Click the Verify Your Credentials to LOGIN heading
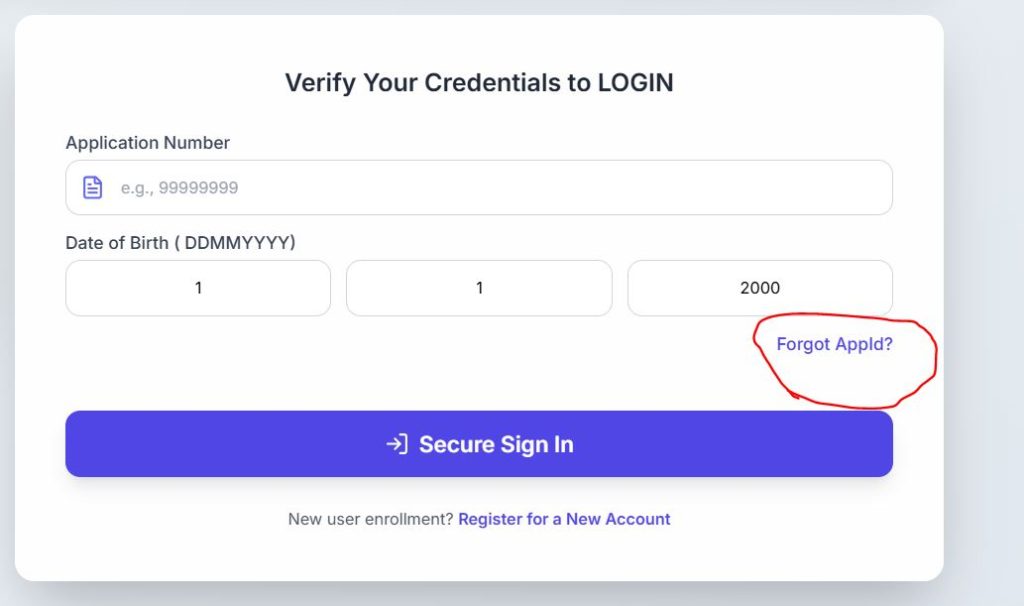The width and height of the screenshot is (1024, 606). tap(479, 82)
